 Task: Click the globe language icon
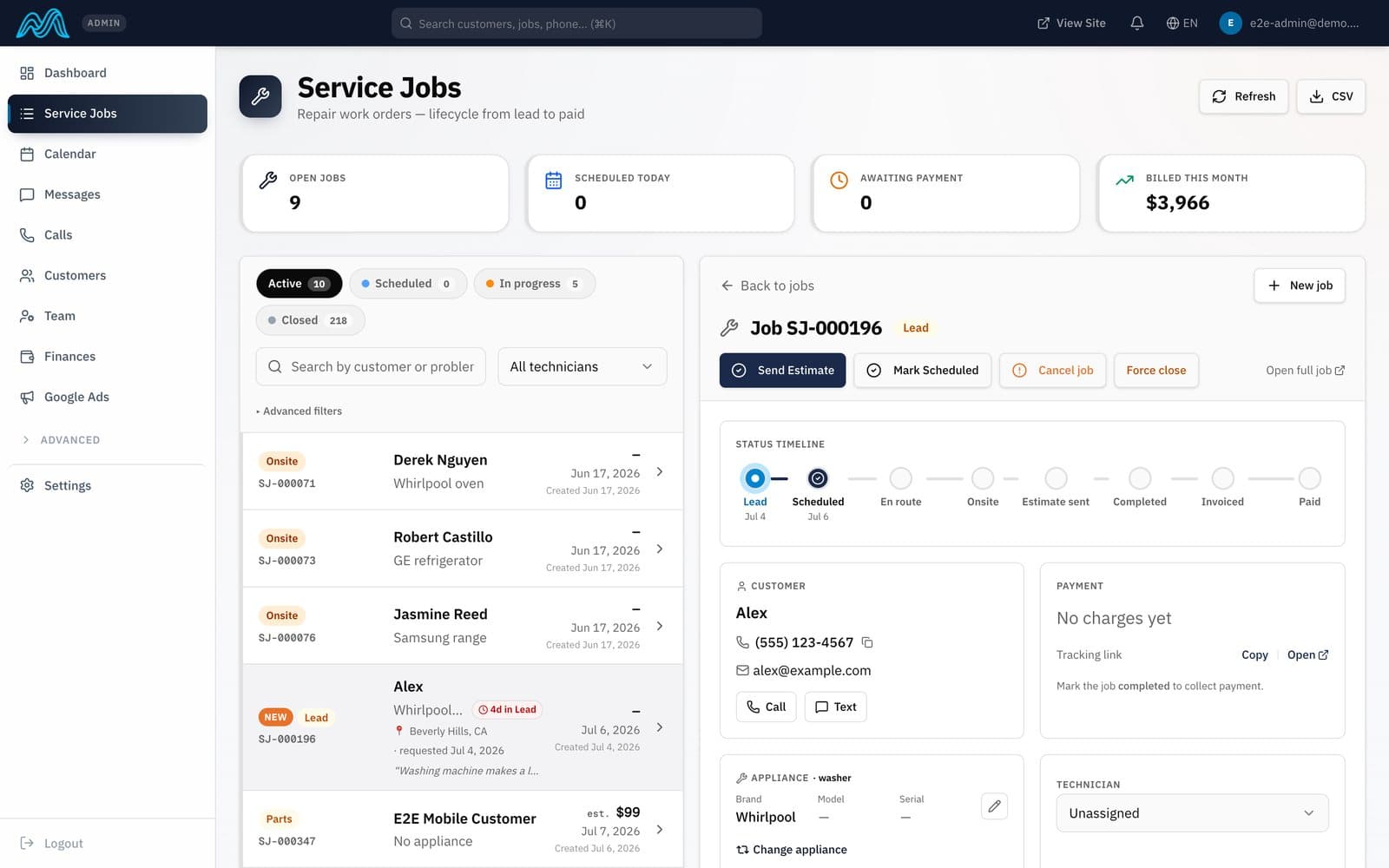[1172, 23]
